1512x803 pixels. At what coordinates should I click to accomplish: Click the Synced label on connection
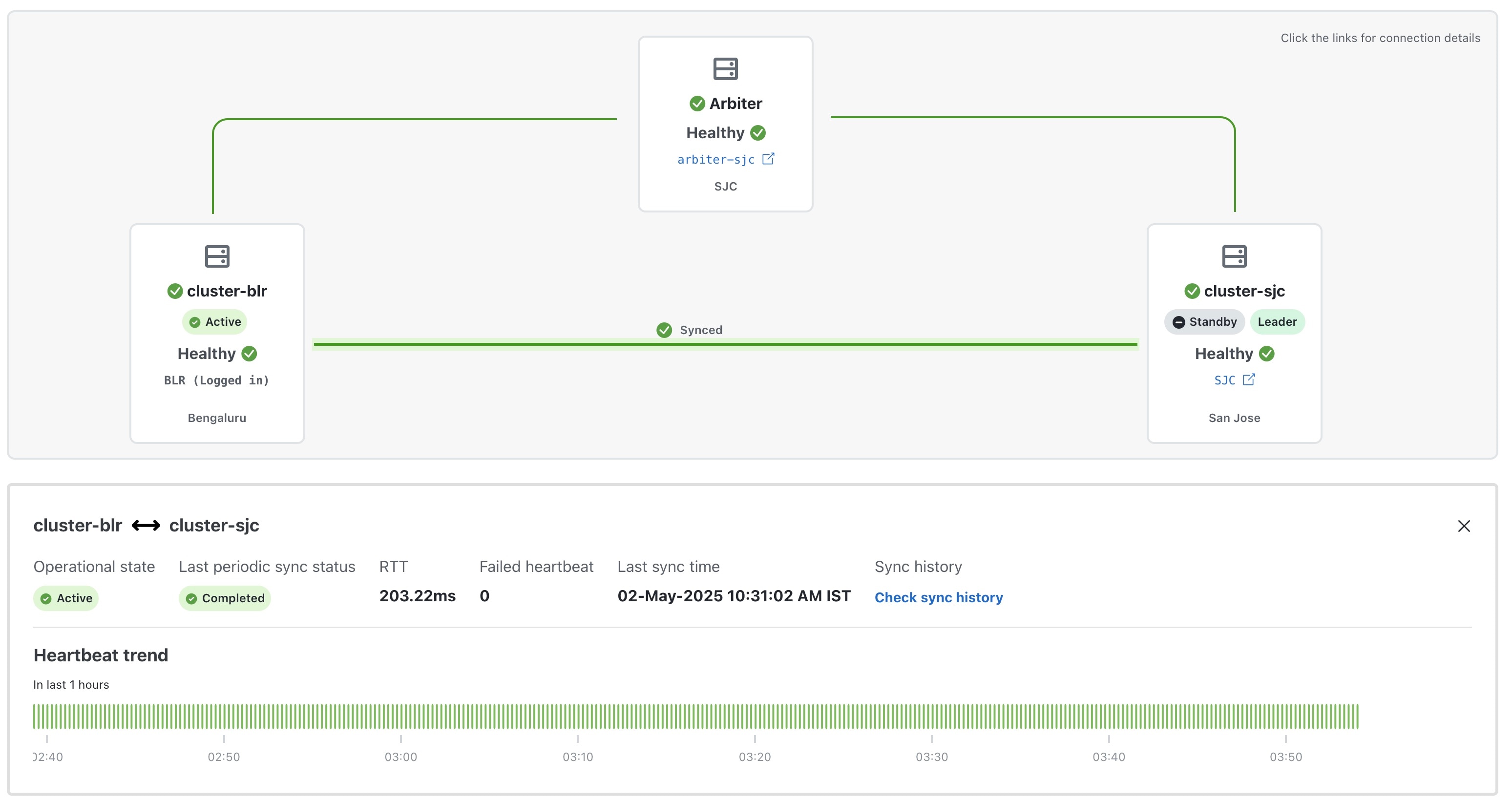coord(701,331)
